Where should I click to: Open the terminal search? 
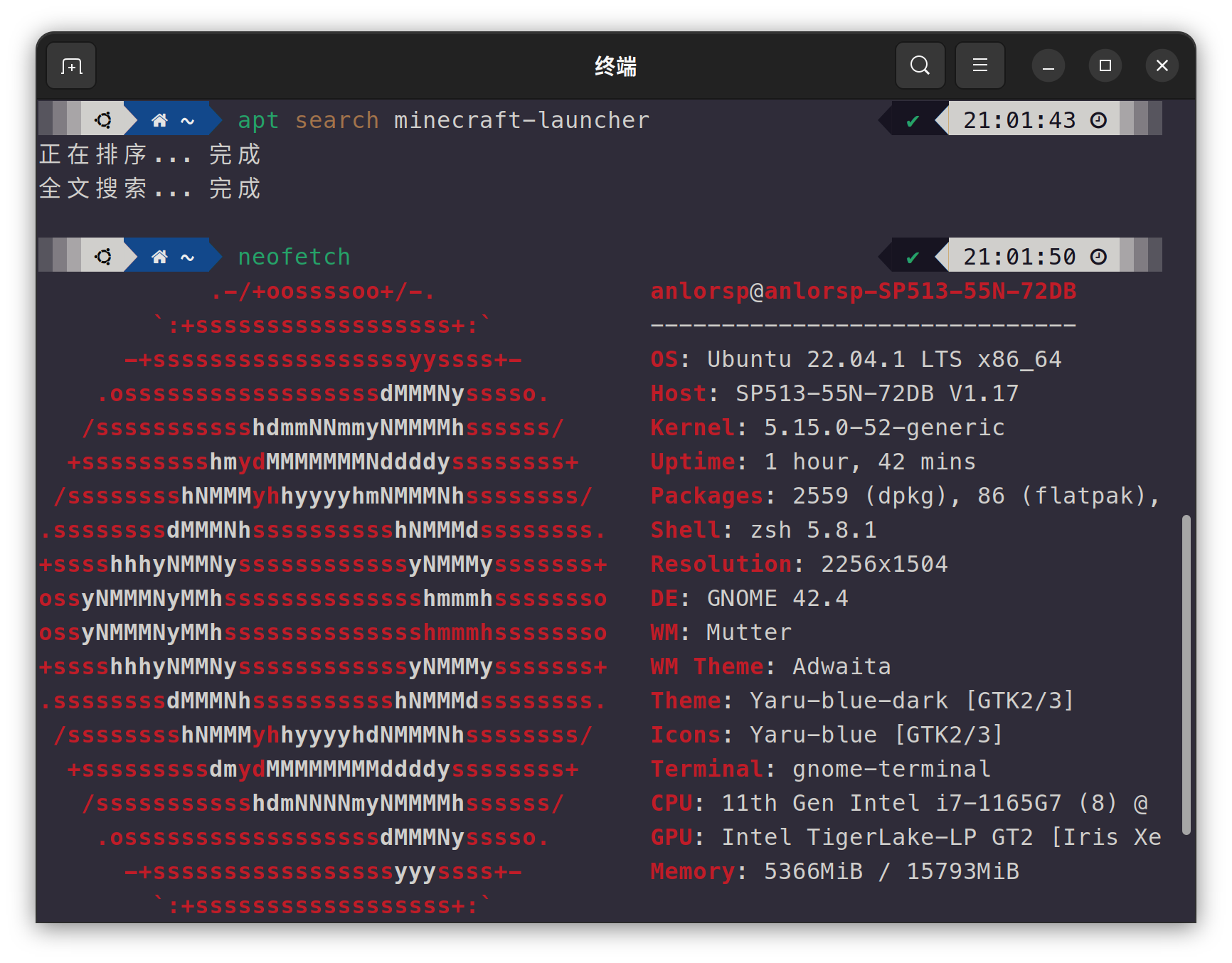tap(920, 66)
